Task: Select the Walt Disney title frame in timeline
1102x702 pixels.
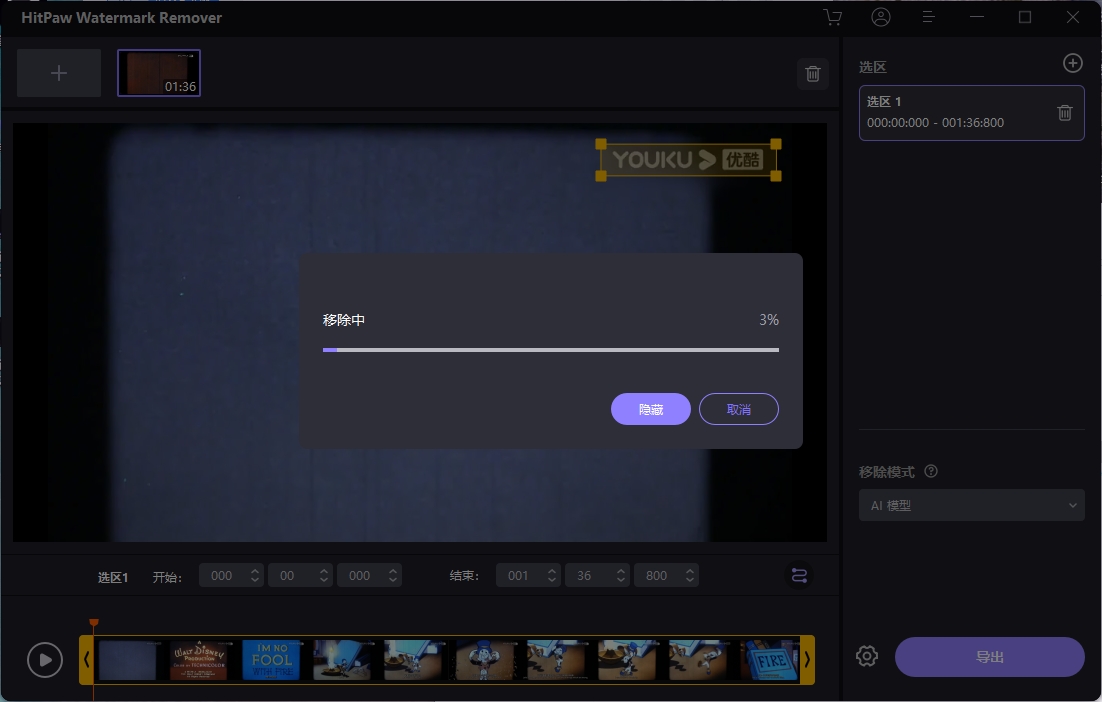Action: [199, 660]
